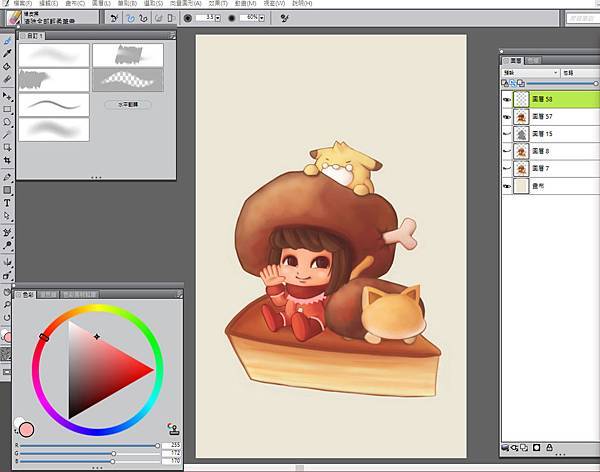This screenshot has width=600, height=472.
Task: Click the layer commands button at panel bottom
Action: coord(505,448)
